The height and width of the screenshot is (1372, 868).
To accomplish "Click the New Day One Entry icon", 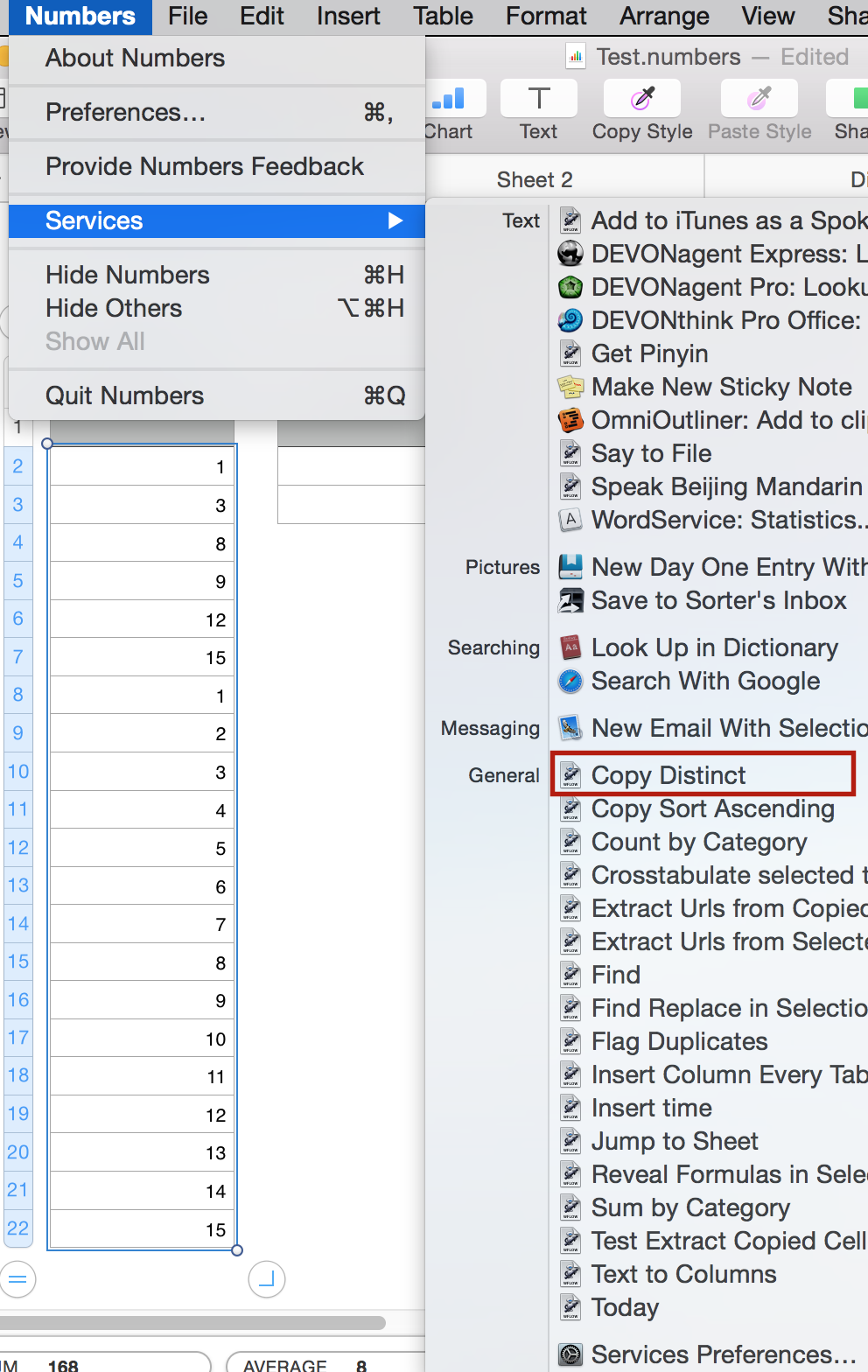I will (570, 567).
